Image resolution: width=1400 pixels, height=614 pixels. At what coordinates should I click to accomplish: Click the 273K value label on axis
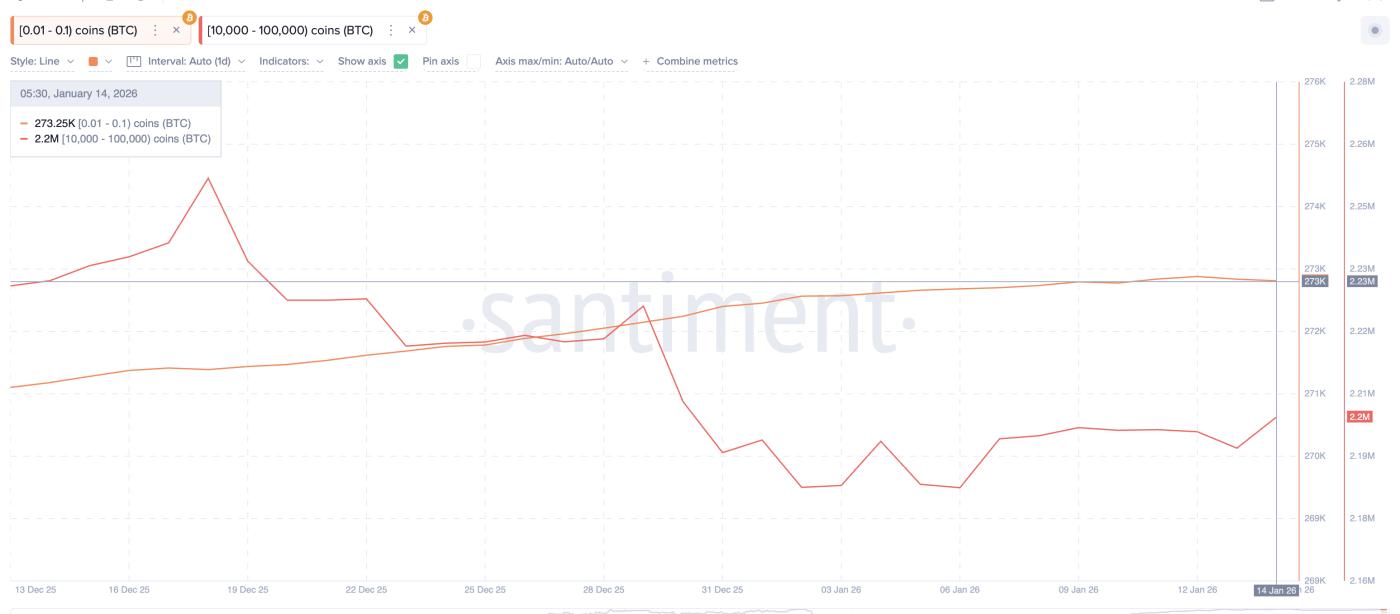point(1314,282)
